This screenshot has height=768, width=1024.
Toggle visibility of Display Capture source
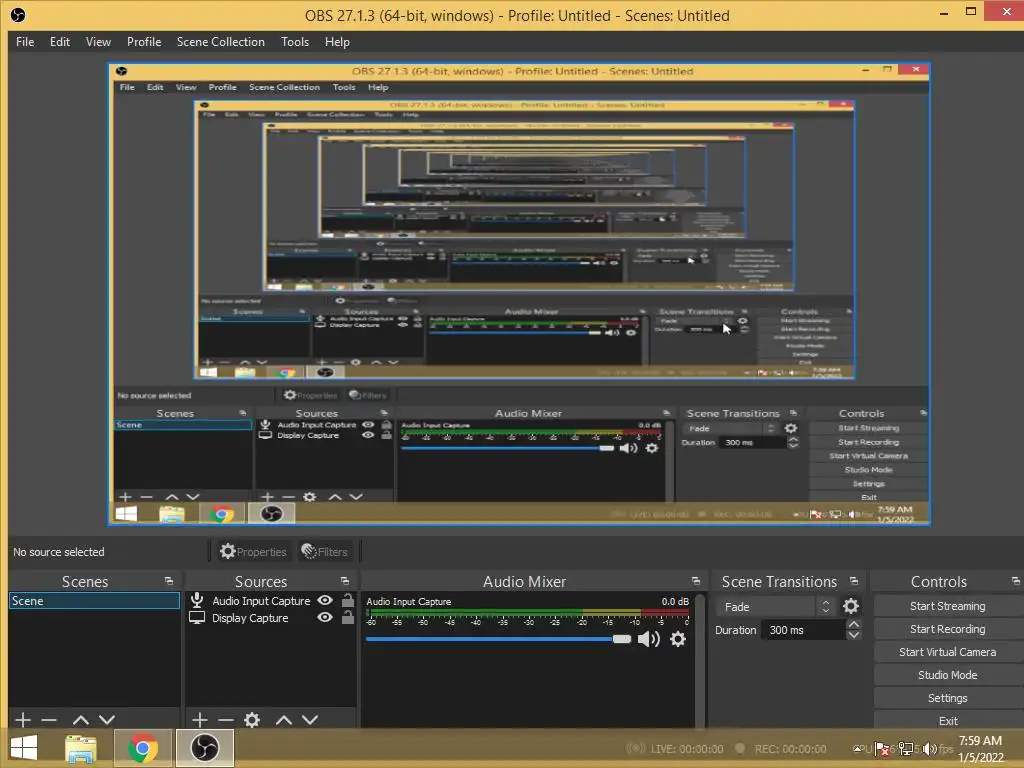pyautogui.click(x=325, y=618)
